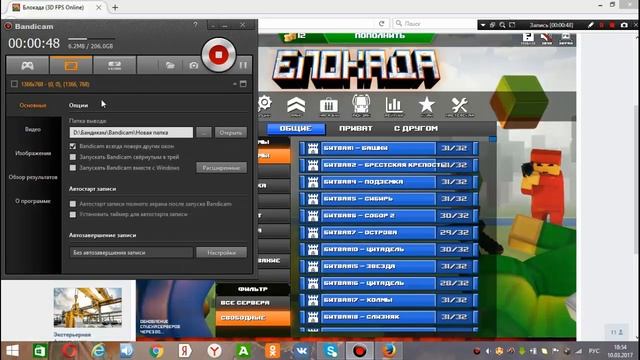Select Bandicam screen recording mode rectangle icon
Image resolution: width=640 pixels, height=360 pixels.
(71, 65)
